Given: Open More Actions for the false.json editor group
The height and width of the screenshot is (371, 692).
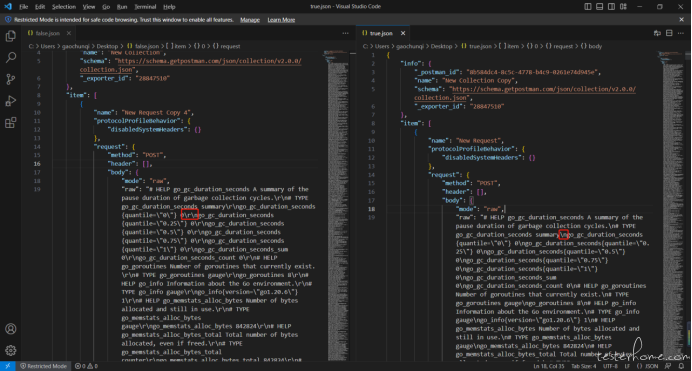Looking at the screenshot, I should click(345, 33).
